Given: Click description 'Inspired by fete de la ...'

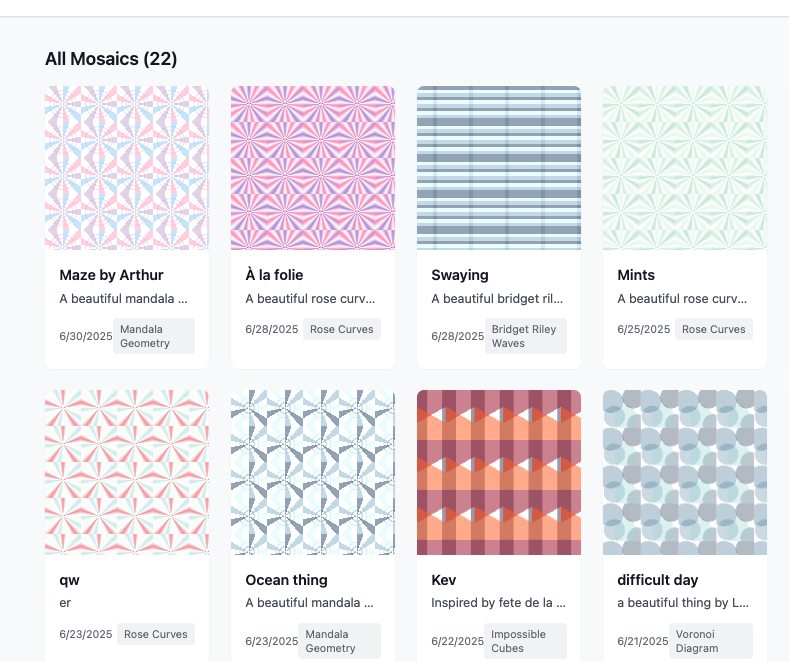Looking at the screenshot, I should [498, 603].
